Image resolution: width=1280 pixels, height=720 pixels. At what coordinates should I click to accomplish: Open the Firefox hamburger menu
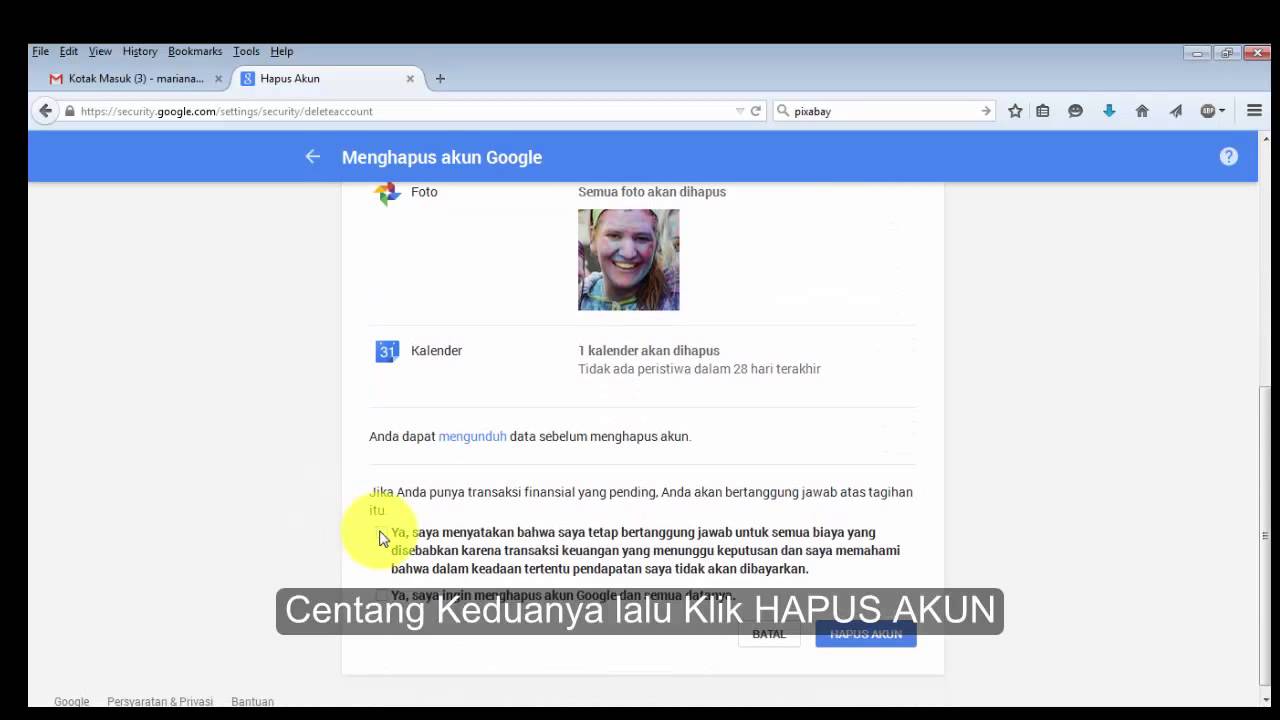[1254, 111]
